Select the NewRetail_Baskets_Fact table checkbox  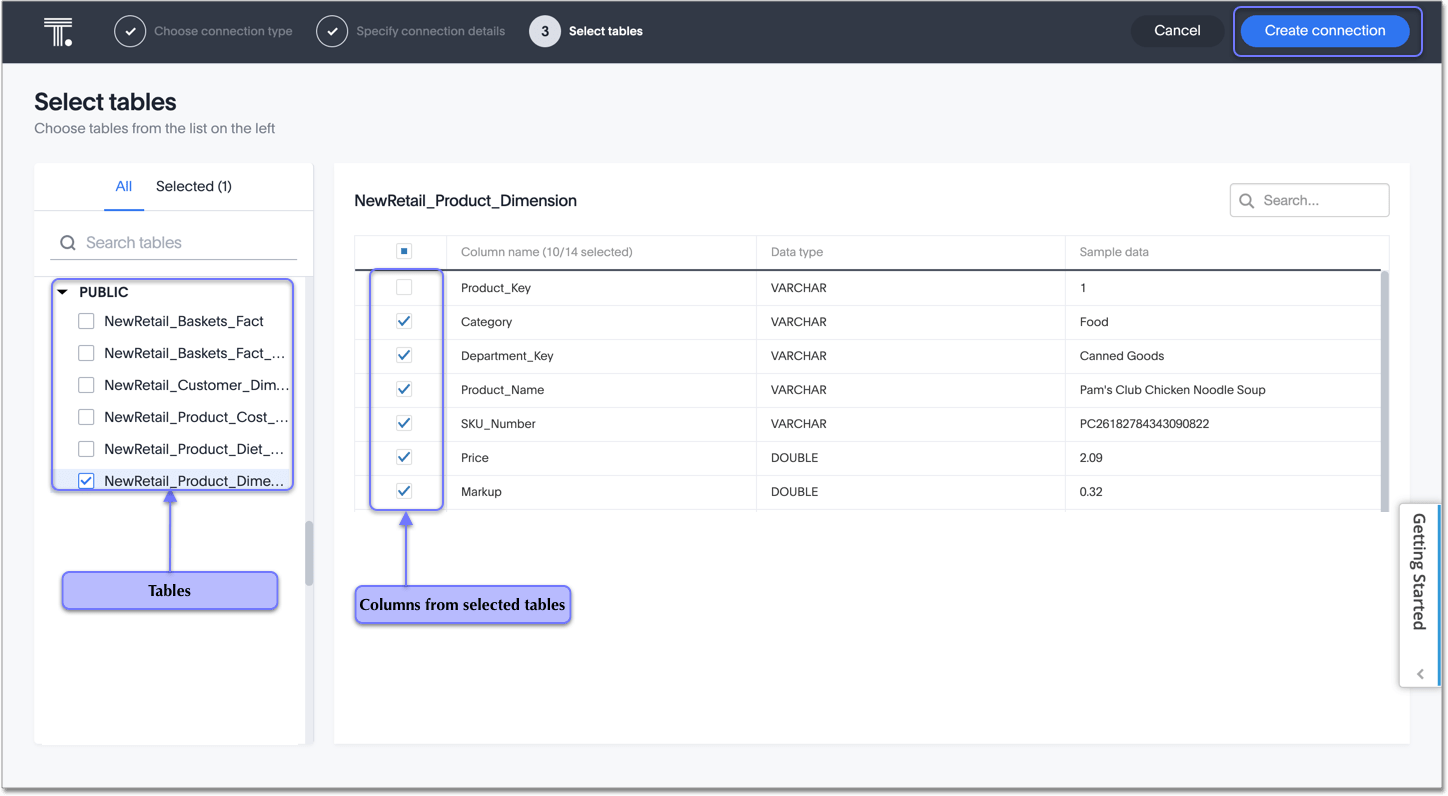click(86, 321)
